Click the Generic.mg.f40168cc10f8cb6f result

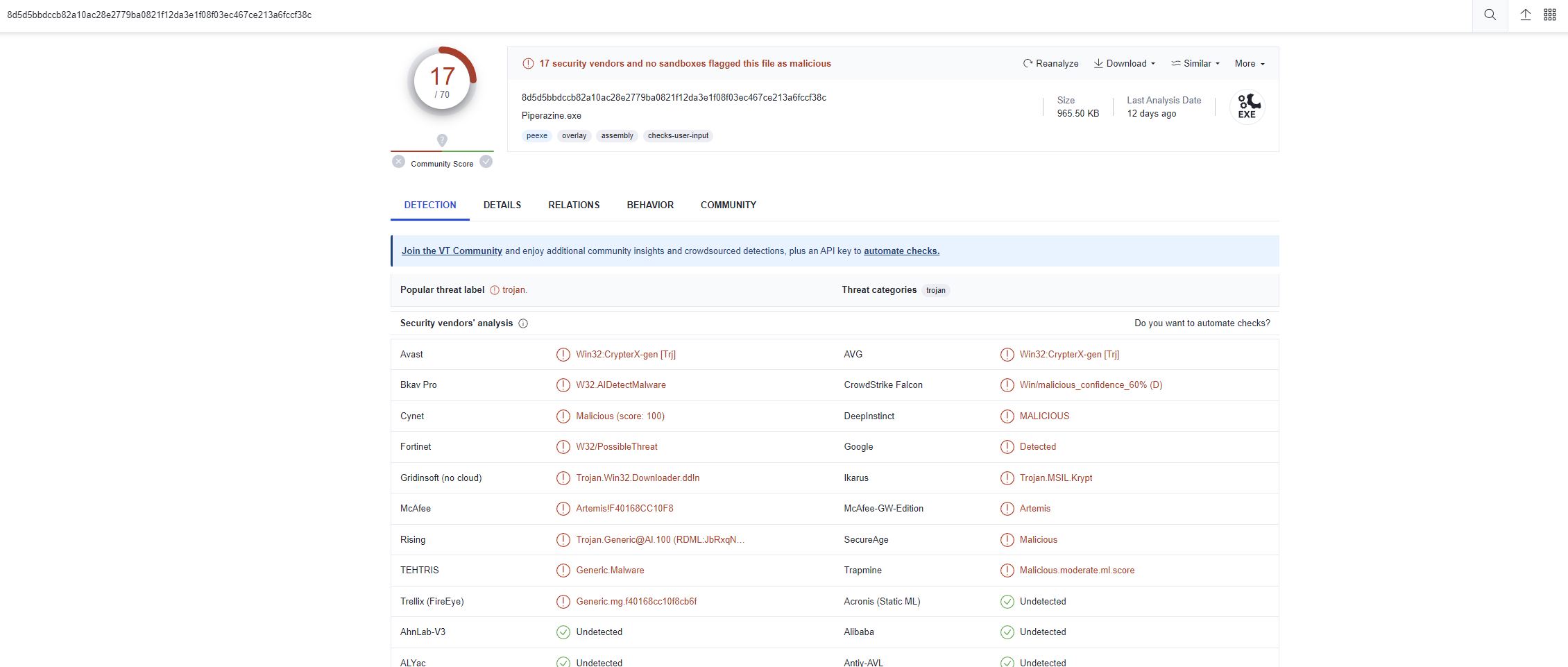(636, 602)
